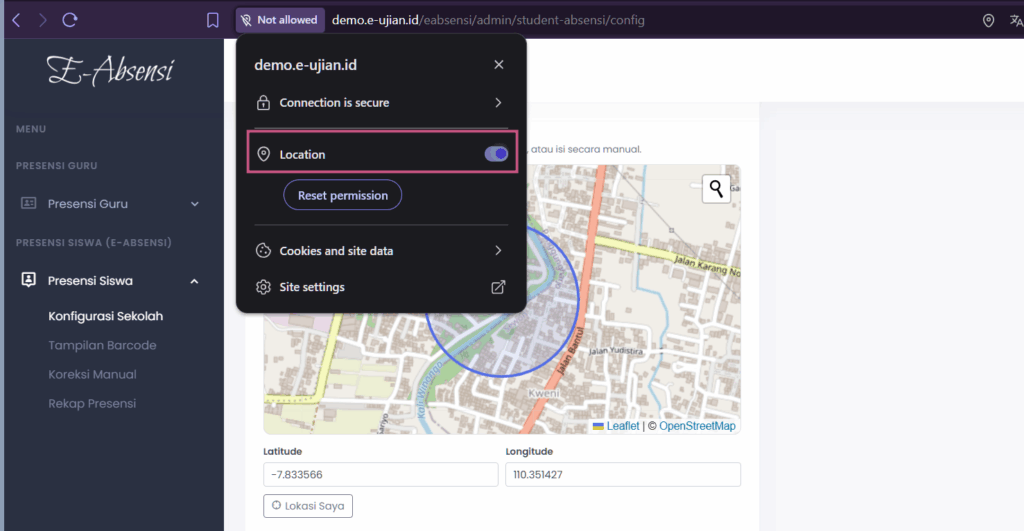Go forward with the browser forward arrow

coord(42,20)
